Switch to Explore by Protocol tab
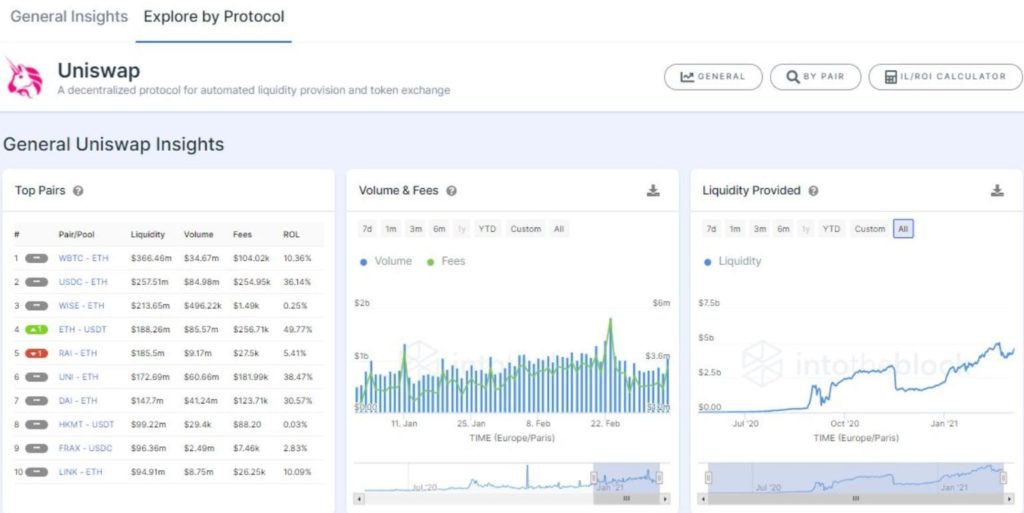Screen dimensions: 1024x513 [x=214, y=17]
